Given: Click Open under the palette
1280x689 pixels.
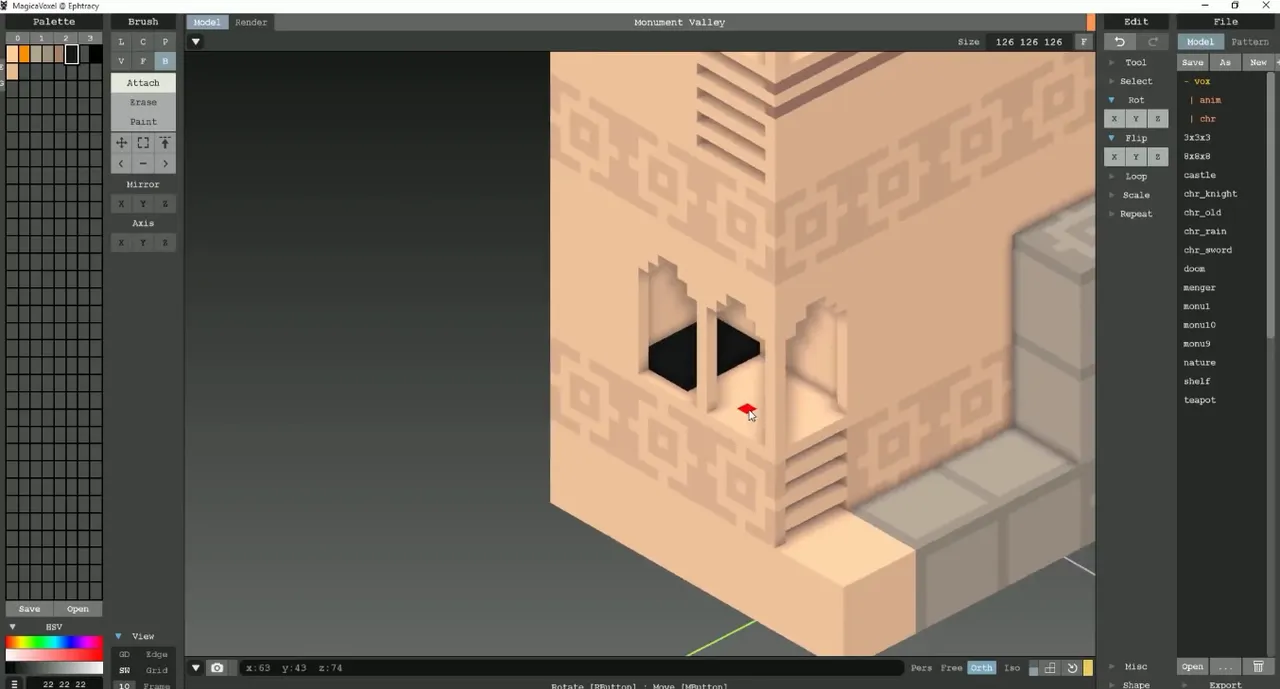Looking at the screenshot, I should pyautogui.click(x=78, y=609).
